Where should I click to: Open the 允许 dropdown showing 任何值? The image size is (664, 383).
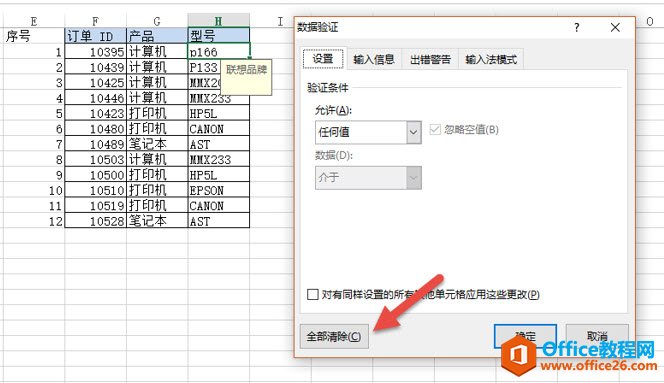pos(368,132)
